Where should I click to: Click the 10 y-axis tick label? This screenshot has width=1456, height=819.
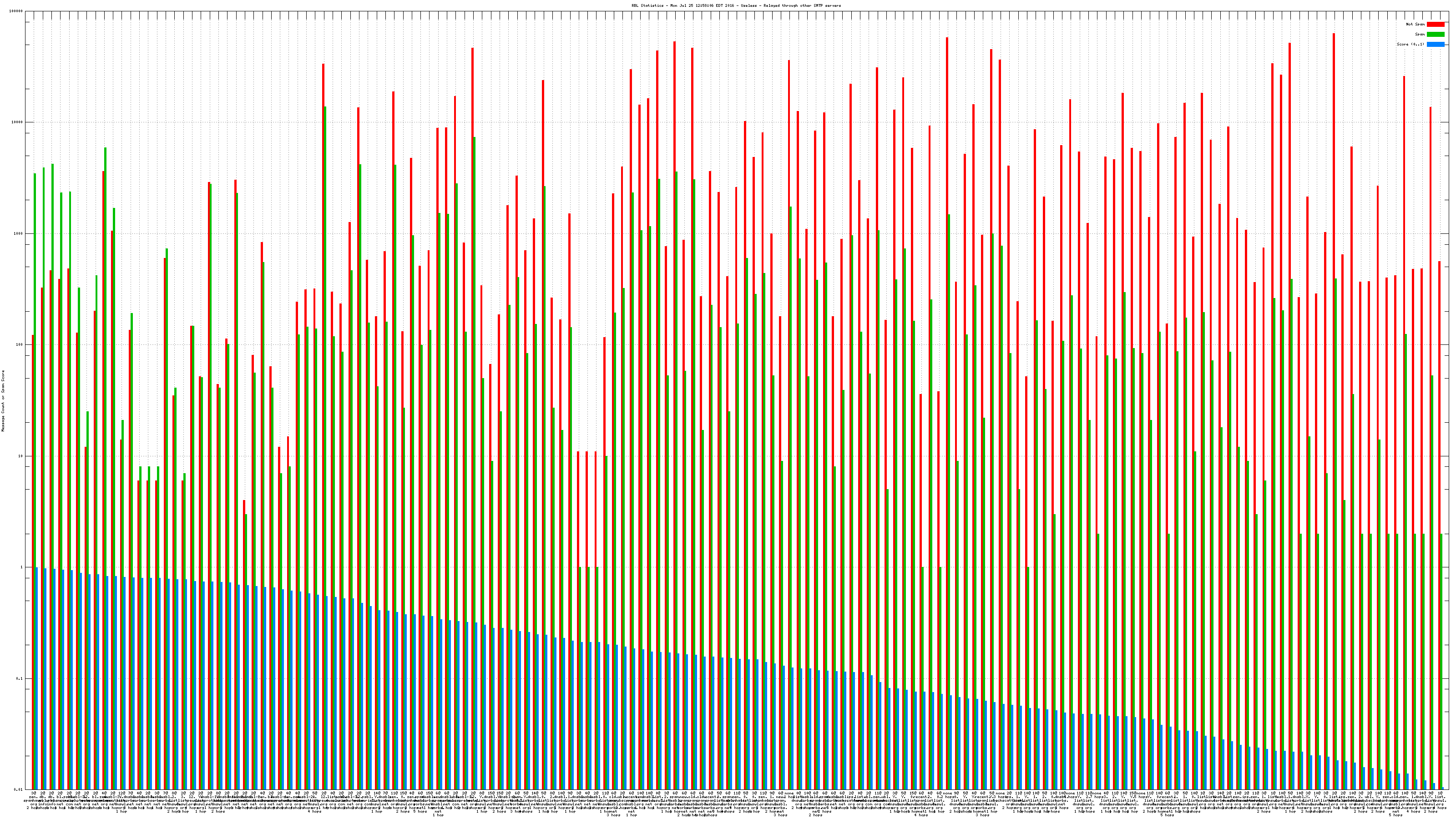tap(21, 456)
